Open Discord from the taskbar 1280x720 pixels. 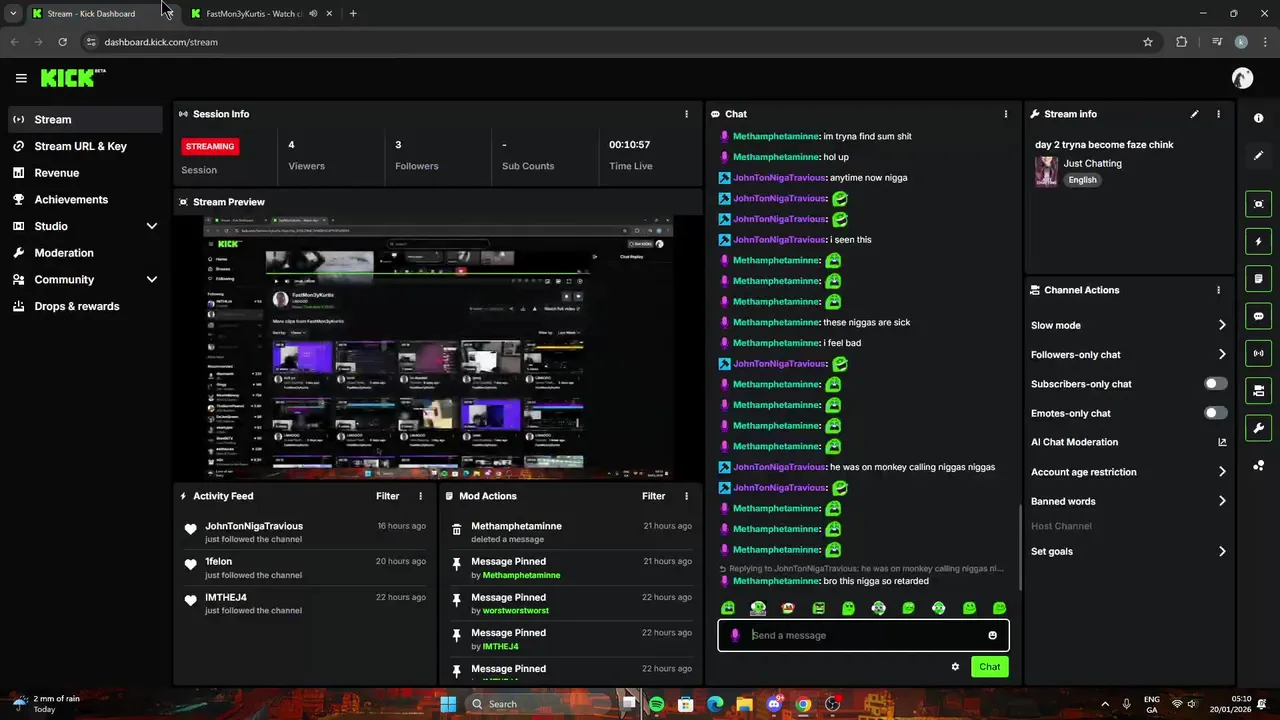click(x=774, y=704)
